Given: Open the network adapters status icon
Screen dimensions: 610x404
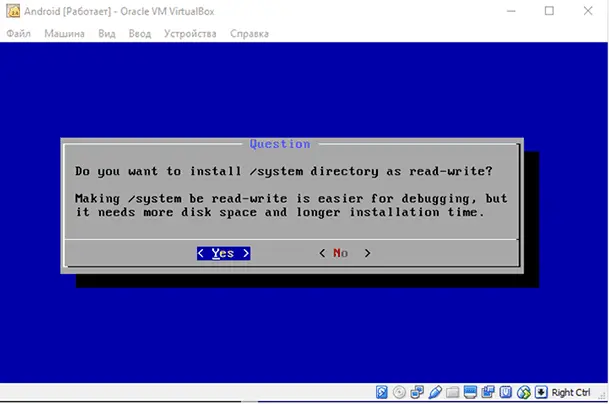Looking at the screenshot, I should coord(417,392).
